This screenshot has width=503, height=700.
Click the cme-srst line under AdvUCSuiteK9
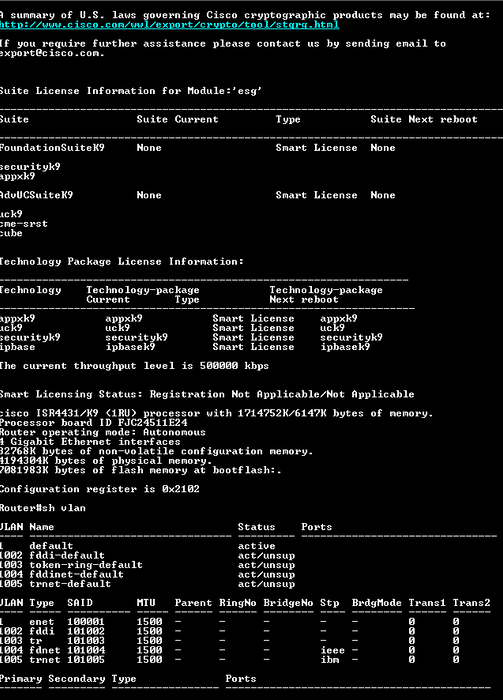coord(24,224)
